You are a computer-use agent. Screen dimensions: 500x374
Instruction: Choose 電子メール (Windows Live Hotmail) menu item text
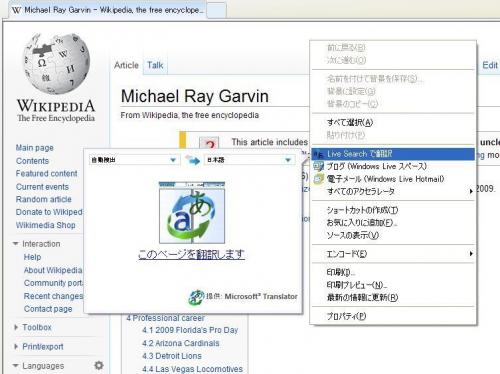[385, 179]
